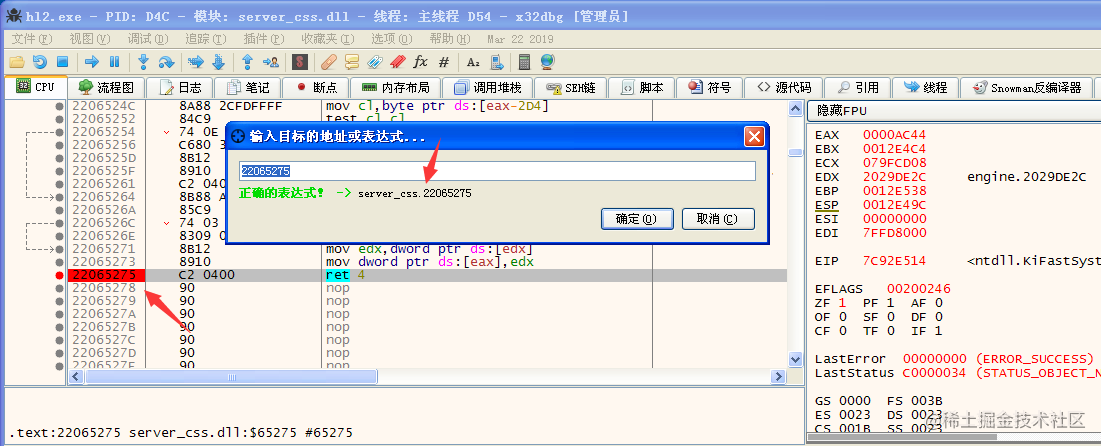Viewport: 1101px width, 446px height.
Task: Click the Scylla (red S) toolbar icon
Action: point(301,63)
